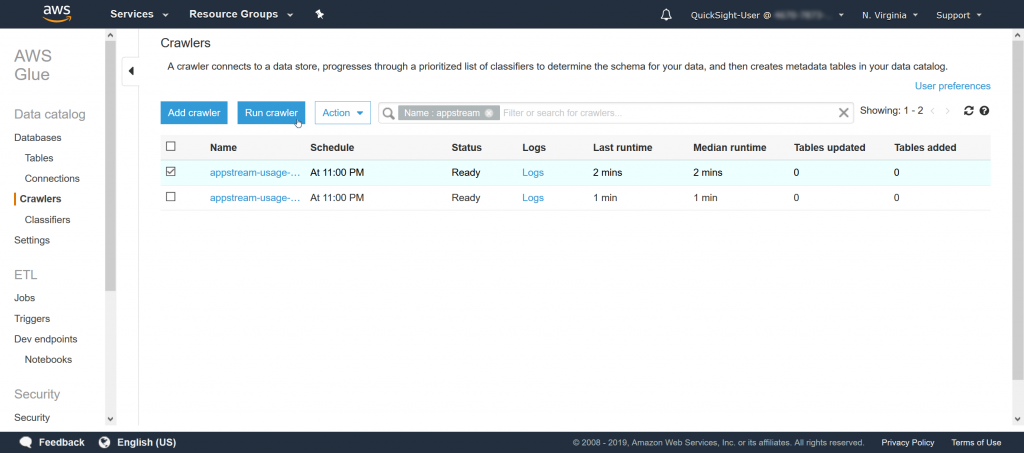1024x453 pixels.
Task: Open the first appstream-usage crawler link
Action: 255,172
